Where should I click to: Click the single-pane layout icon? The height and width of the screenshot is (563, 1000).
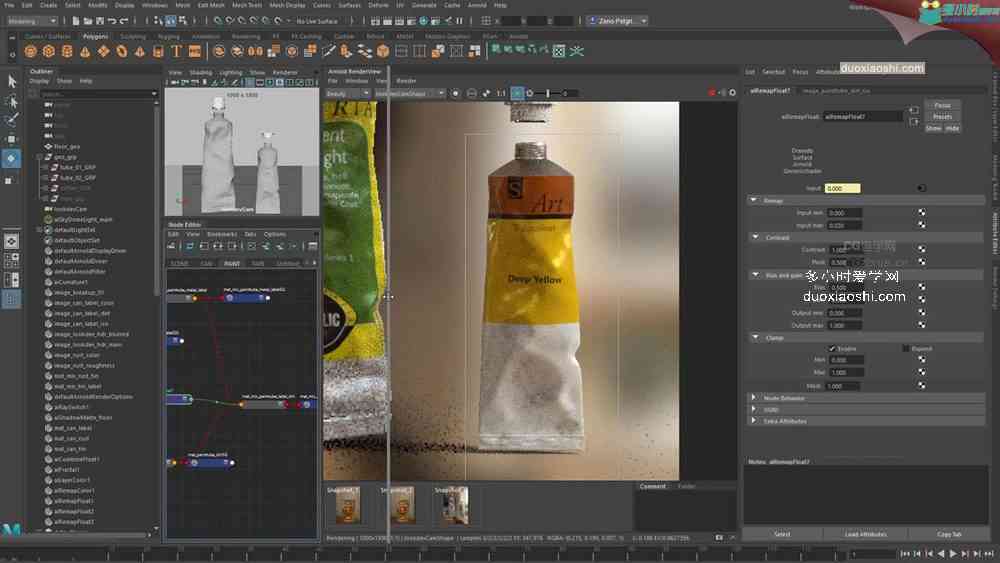pyautogui.click(x=11, y=241)
